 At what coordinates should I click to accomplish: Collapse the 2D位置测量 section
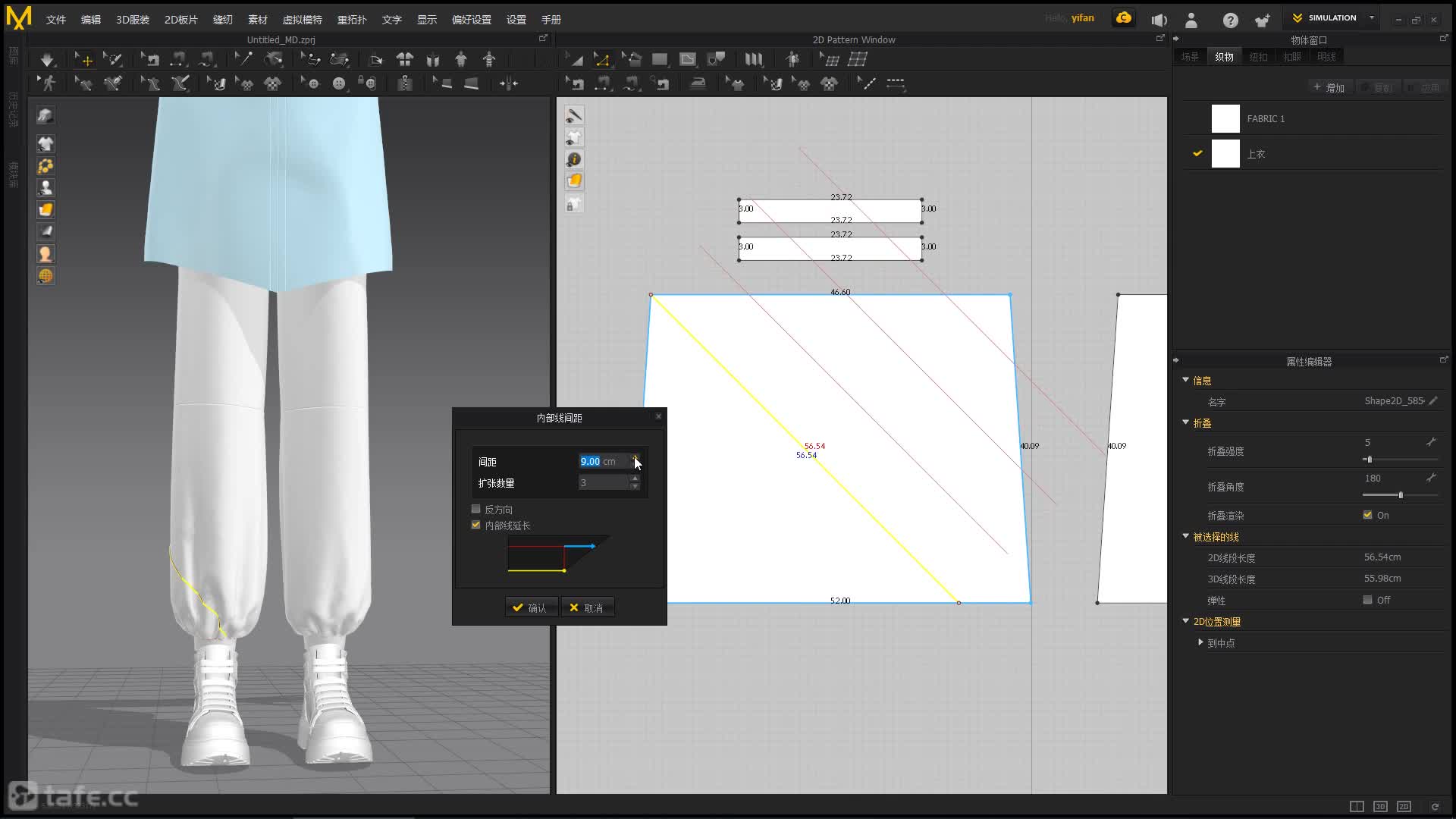click(1186, 621)
